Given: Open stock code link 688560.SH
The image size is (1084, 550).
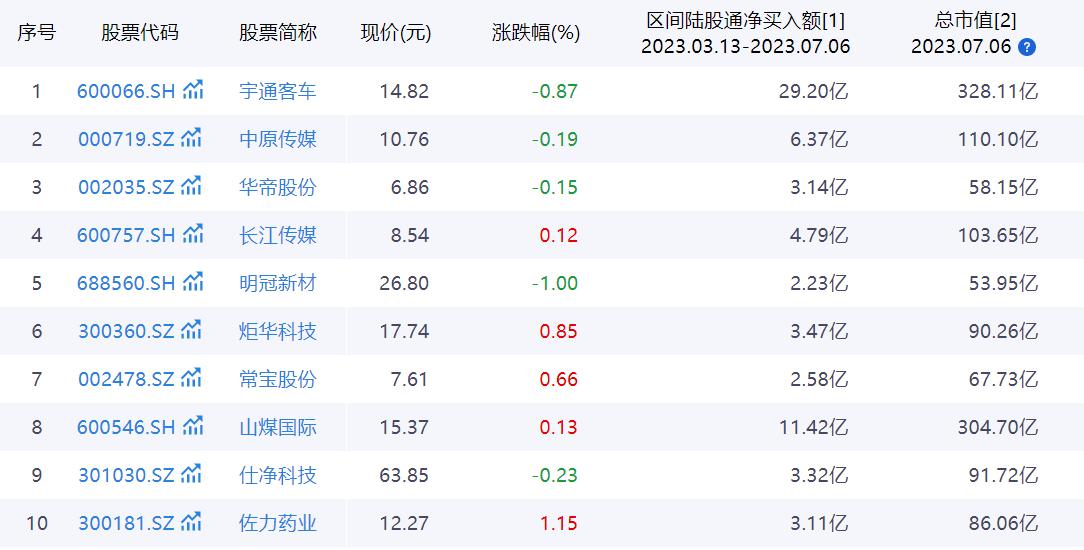Looking at the screenshot, I should coord(127,283).
